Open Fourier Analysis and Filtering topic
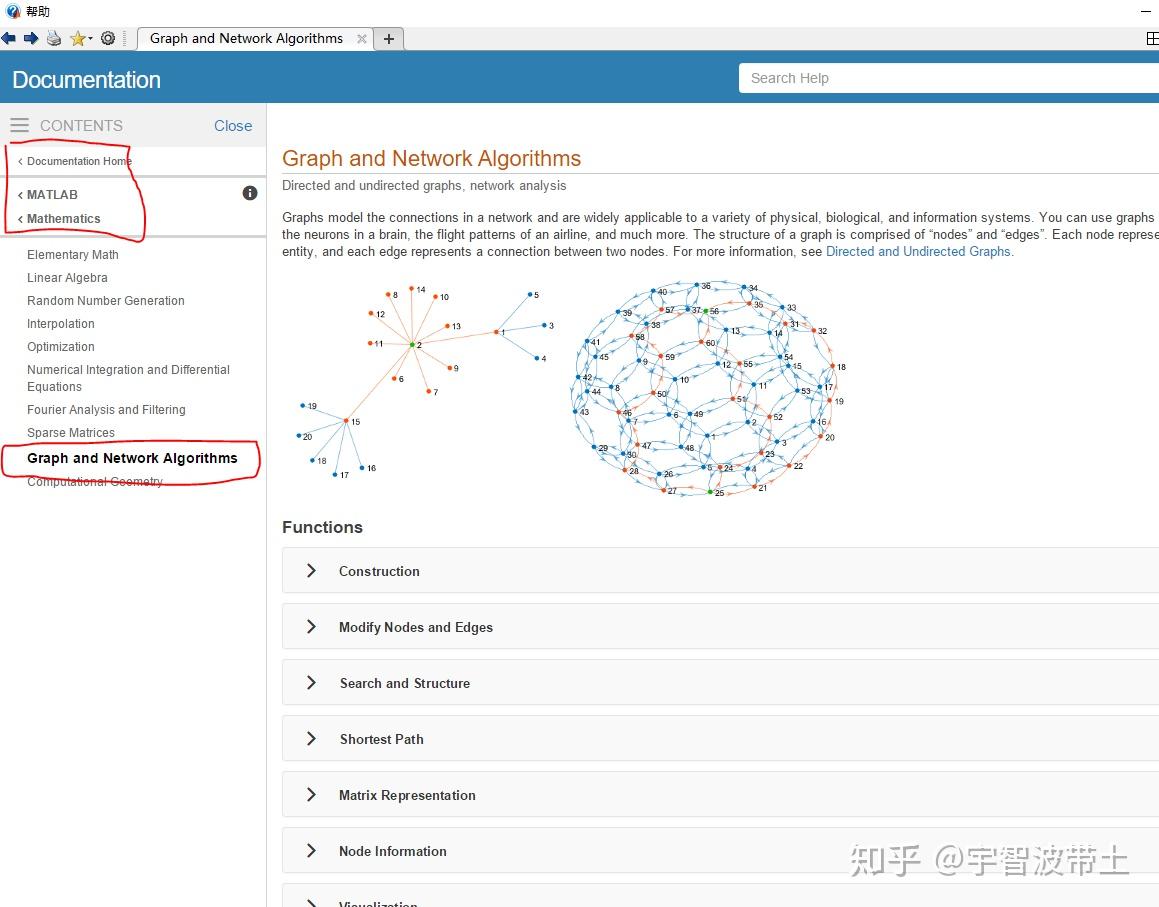The height and width of the screenshot is (907, 1159). tap(106, 410)
